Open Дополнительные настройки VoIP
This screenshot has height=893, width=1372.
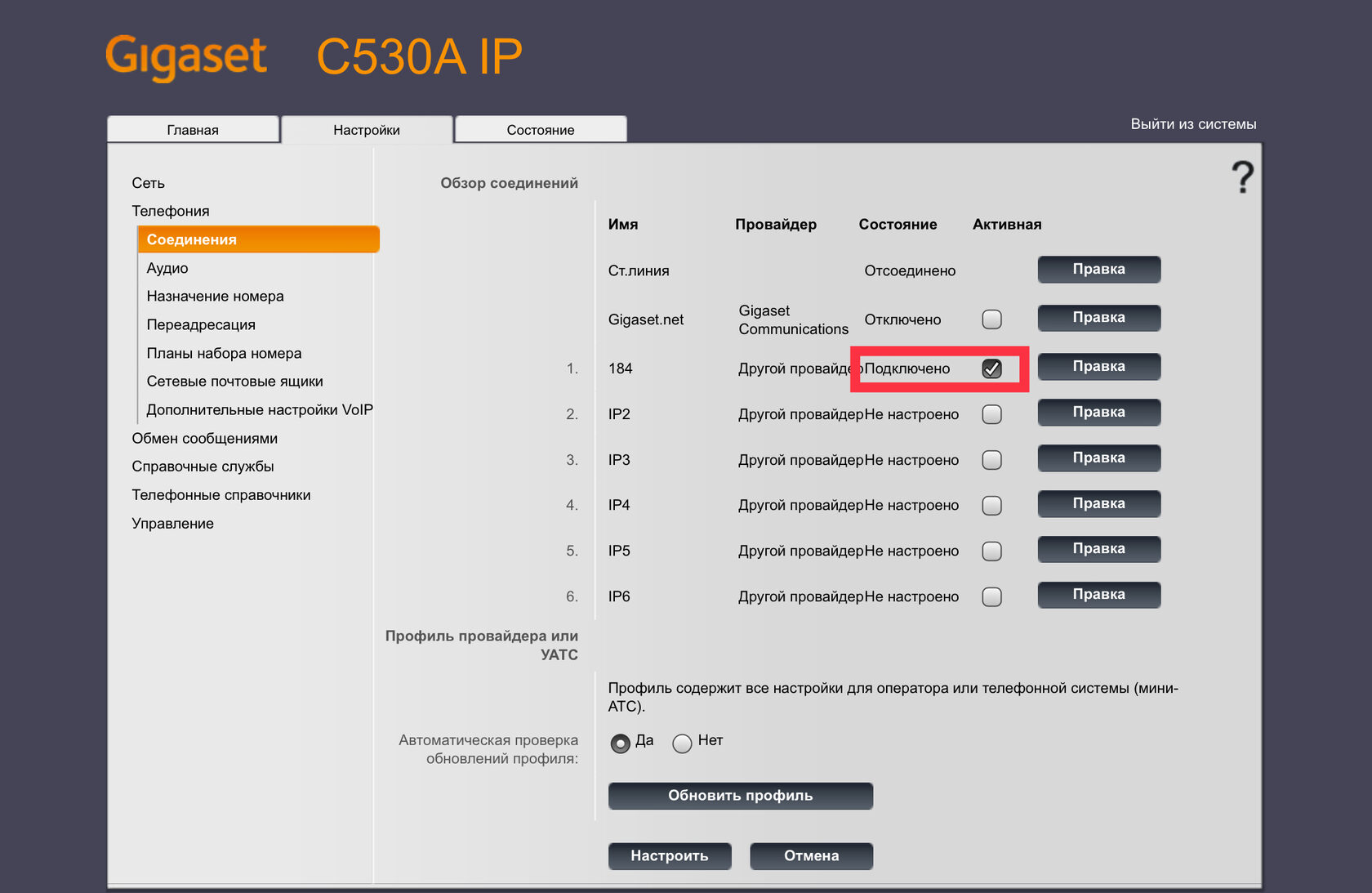point(259,410)
